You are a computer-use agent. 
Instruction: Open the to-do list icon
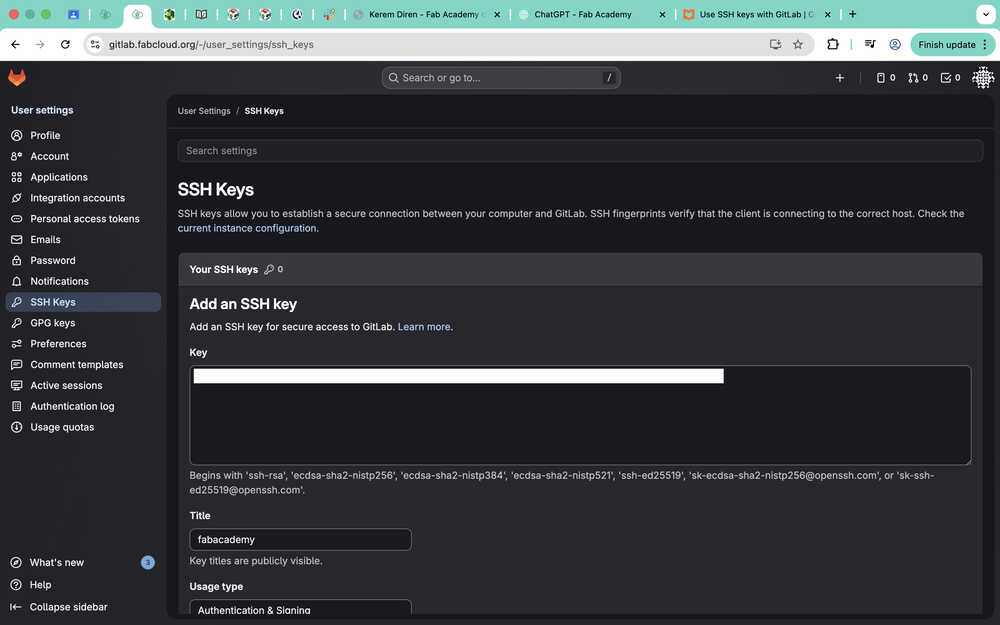click(x=950, y=78)
